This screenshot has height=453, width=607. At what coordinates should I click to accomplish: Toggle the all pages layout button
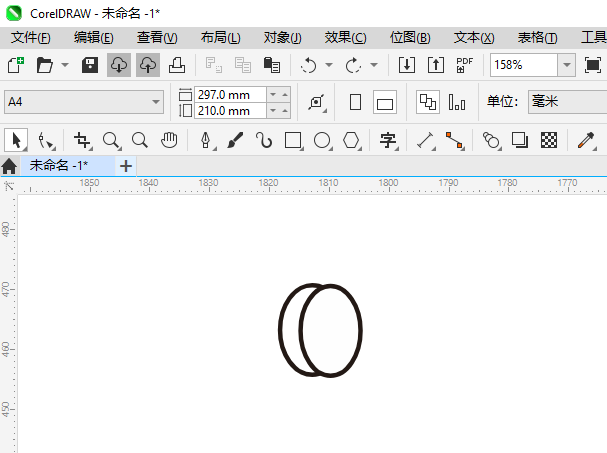tap(428, 102)
